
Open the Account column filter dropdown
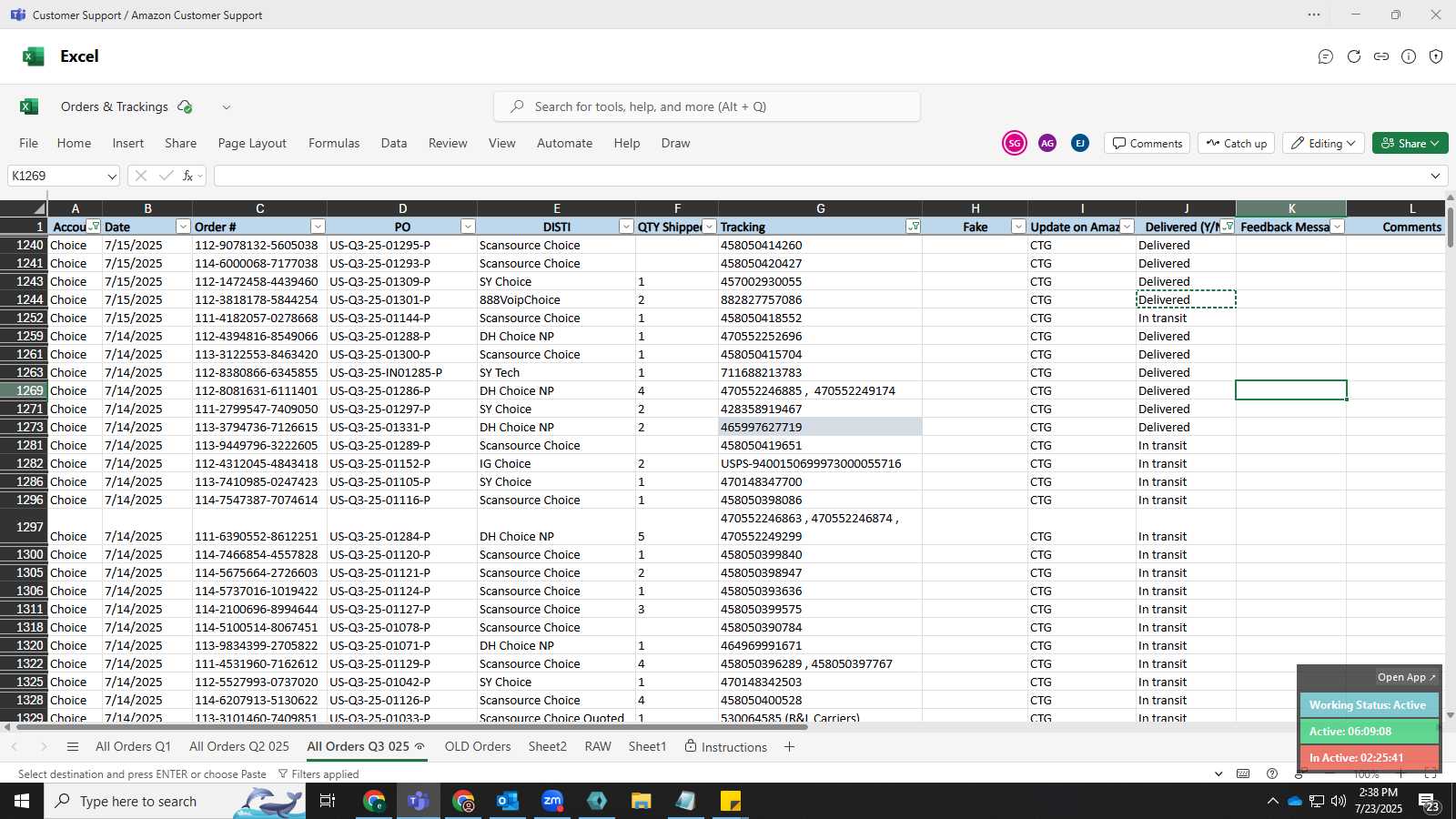94,227
